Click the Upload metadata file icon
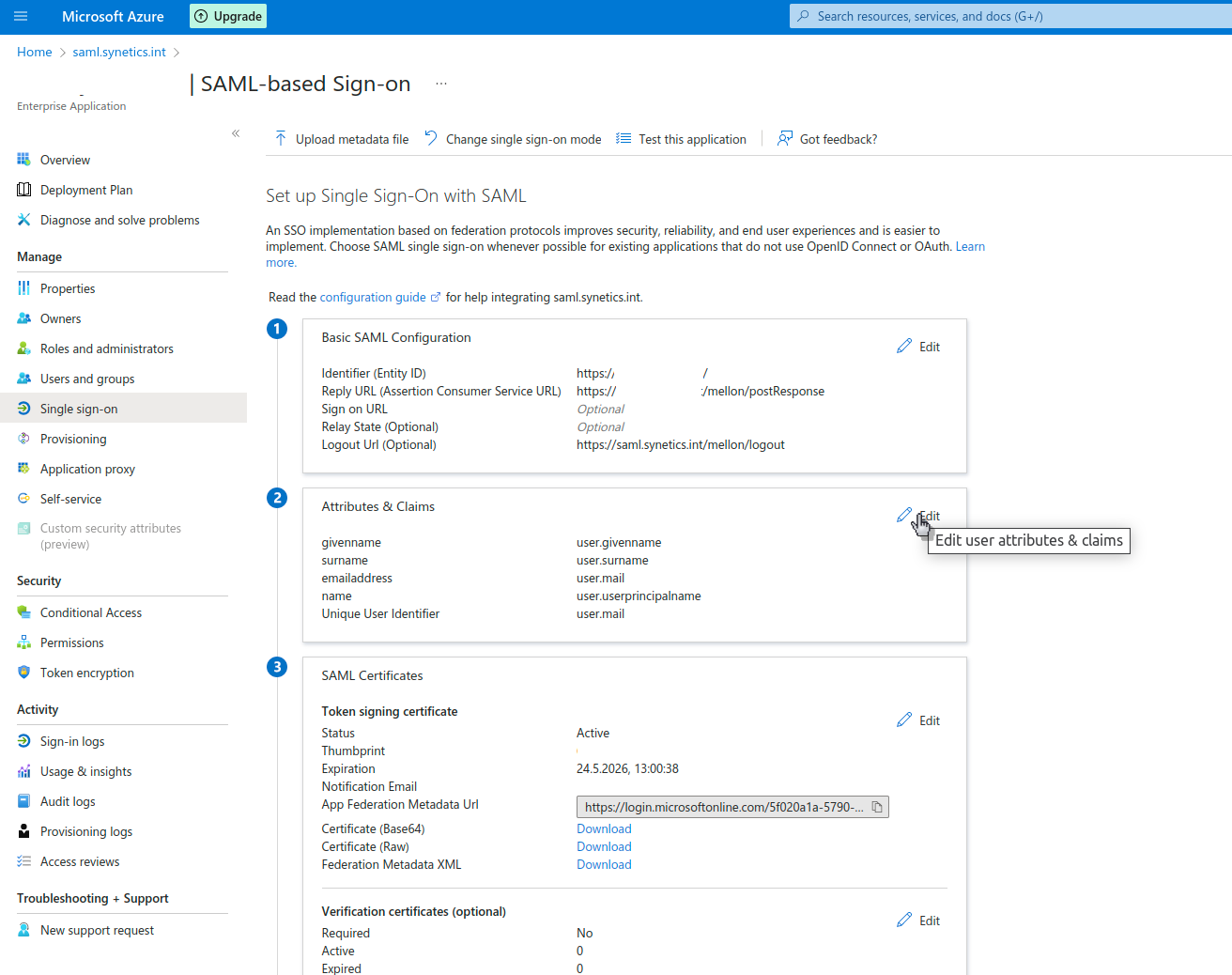This screenshot has width=1232, height=975. pos(281,139)
